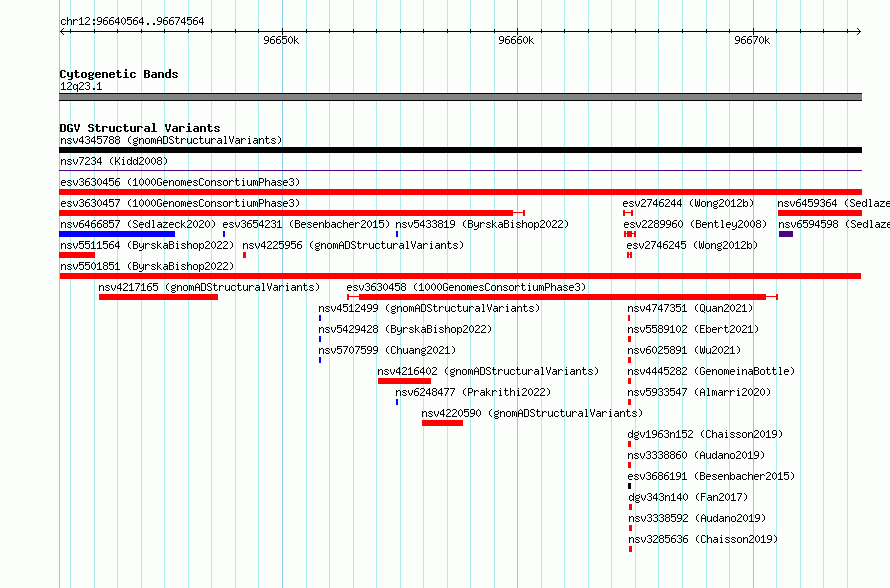Viewport: 890px width, 588px height.
Task: Click the nsv5511564 (ByrskaBishop2022) label
Action: (x=147, y=245)
